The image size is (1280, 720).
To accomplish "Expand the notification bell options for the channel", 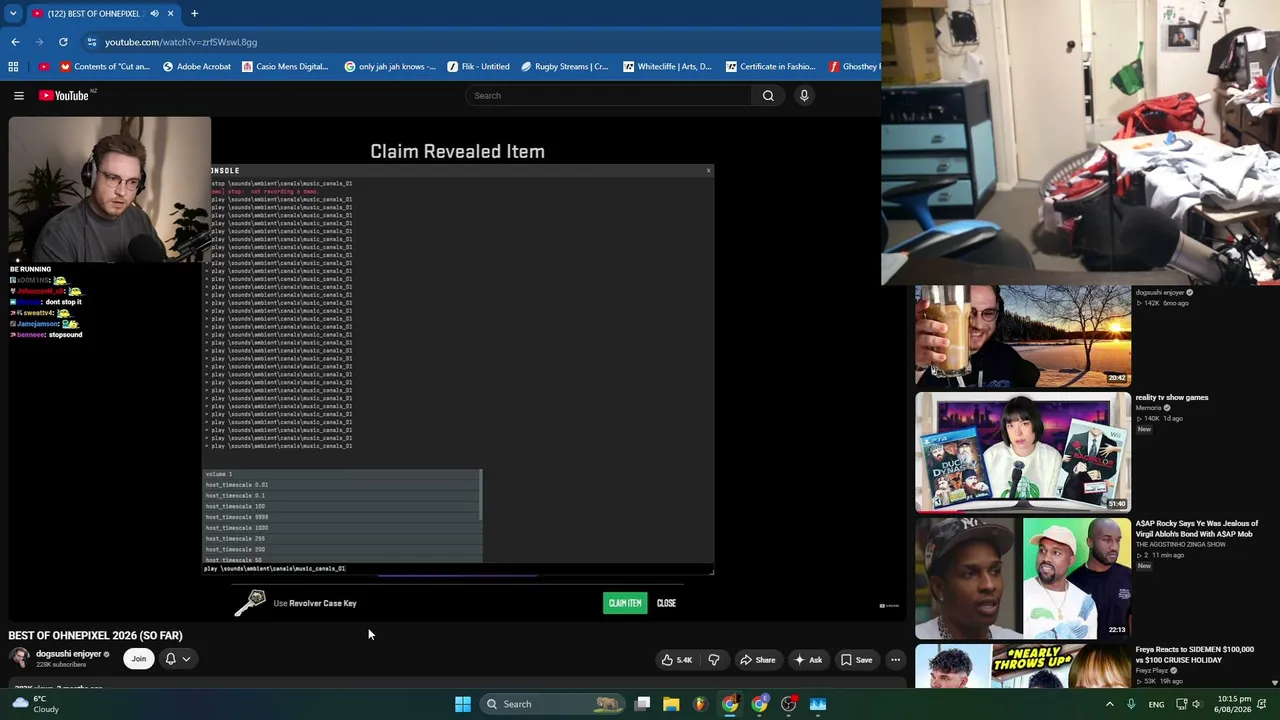I will tap(178, 659).
